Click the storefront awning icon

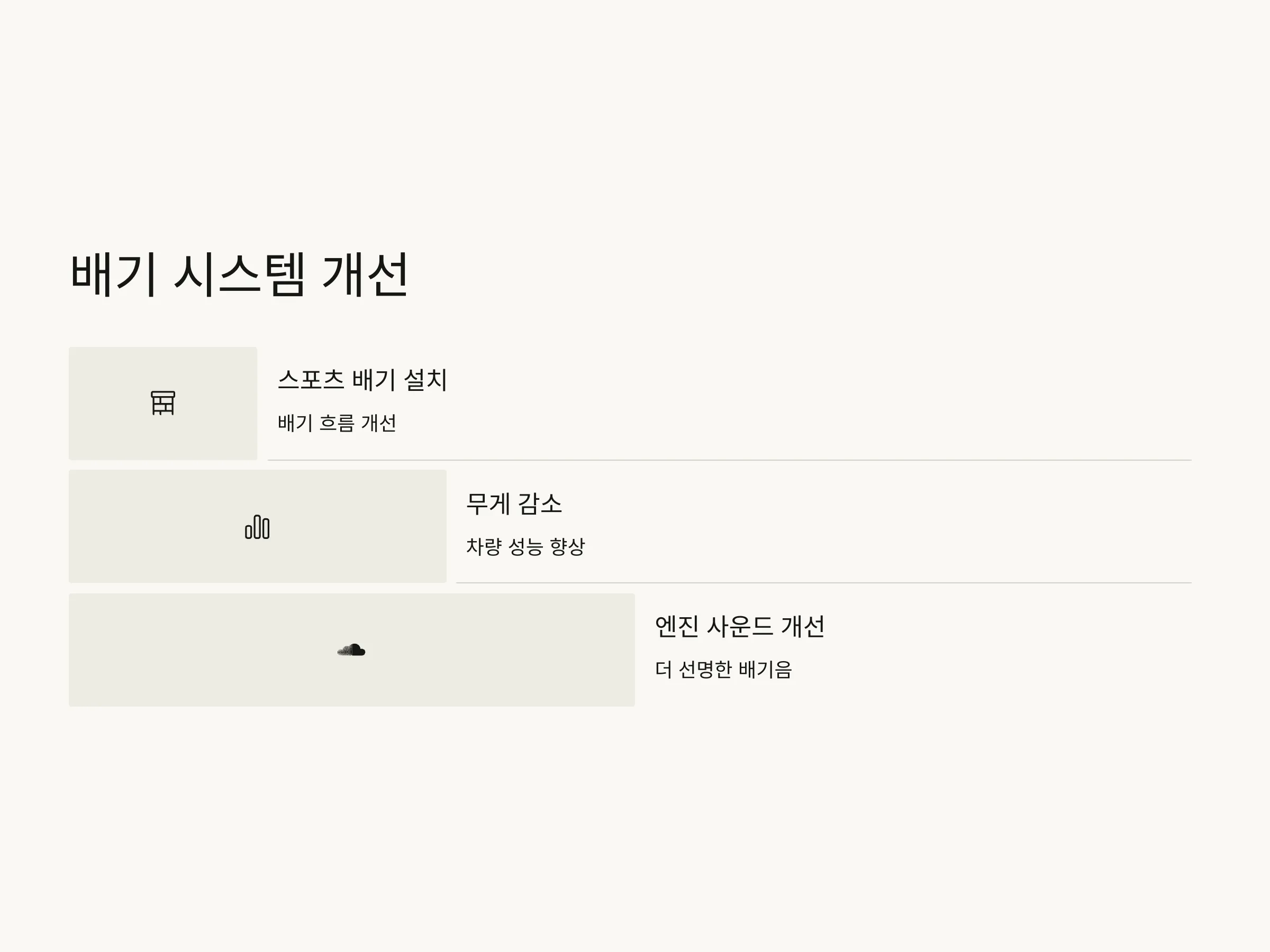click(163, 403)
